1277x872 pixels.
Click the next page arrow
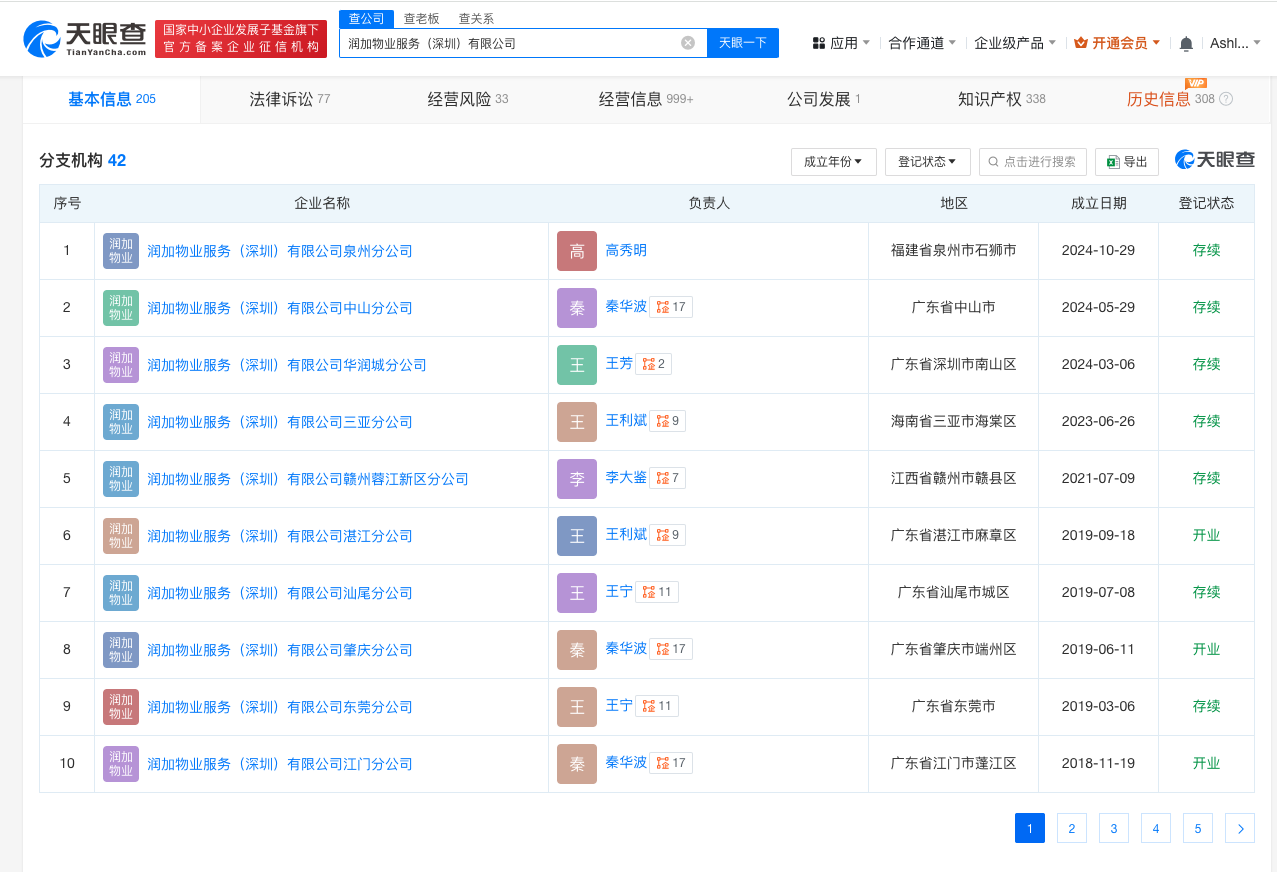1240,828
